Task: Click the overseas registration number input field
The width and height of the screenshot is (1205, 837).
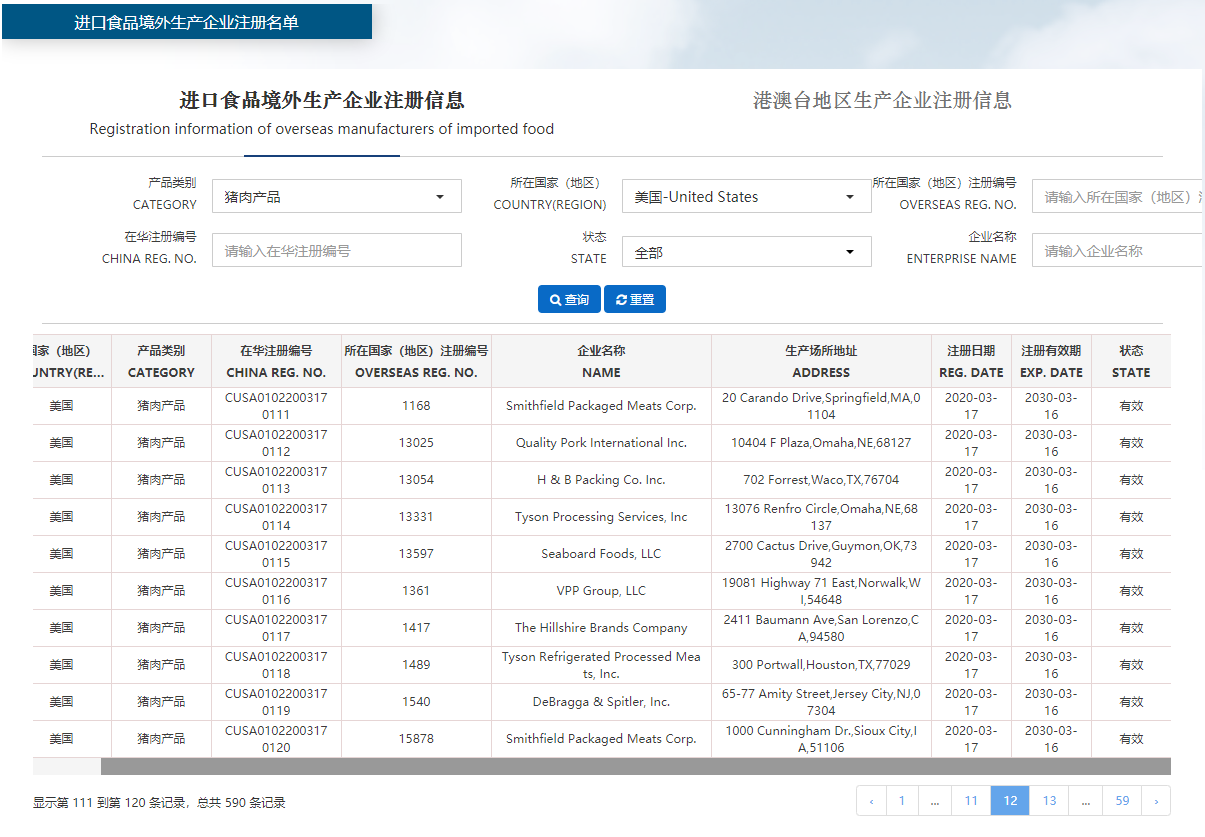Action: tap(1117, 197)
